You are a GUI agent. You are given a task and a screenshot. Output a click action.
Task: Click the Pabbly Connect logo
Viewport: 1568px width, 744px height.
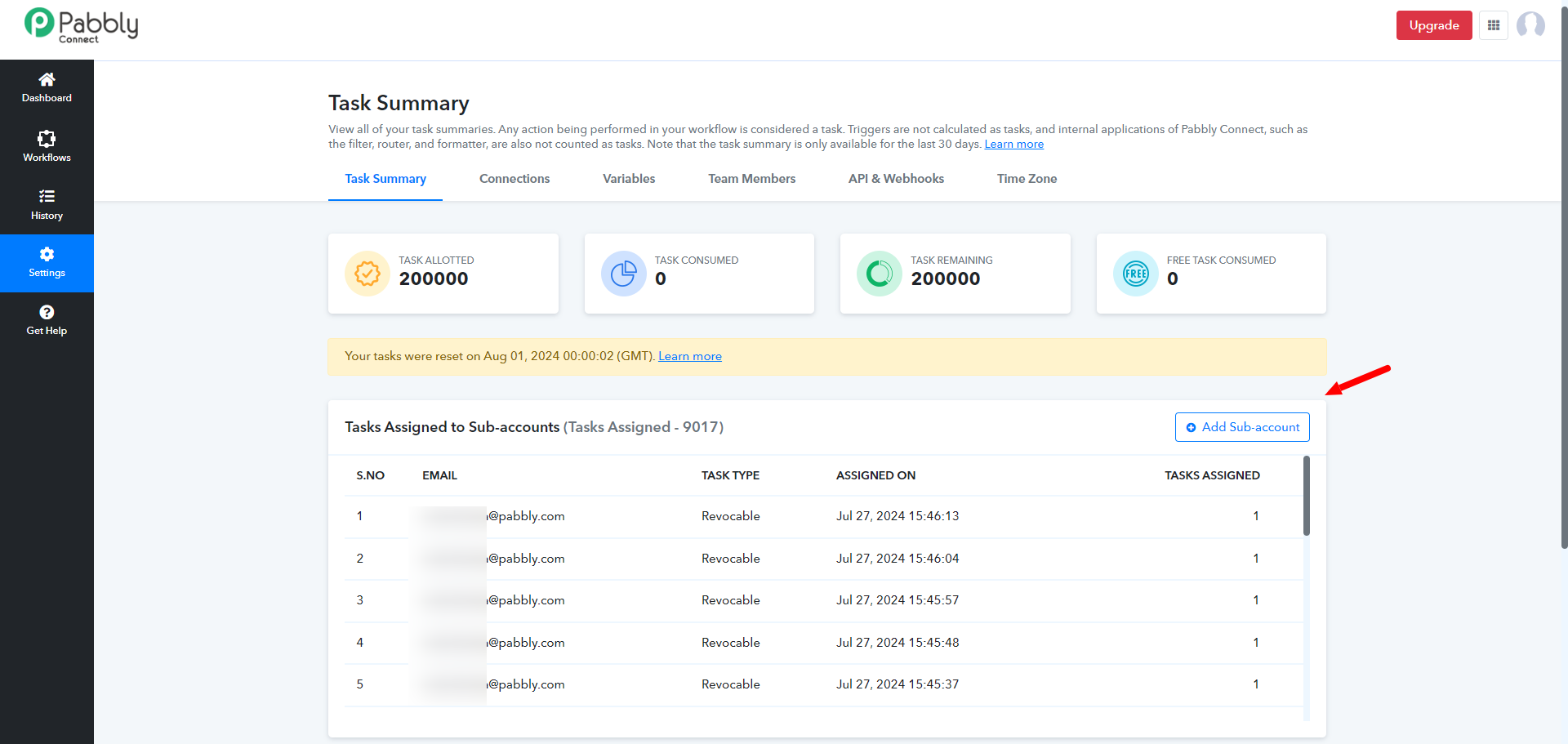click(x=81, y=25)
